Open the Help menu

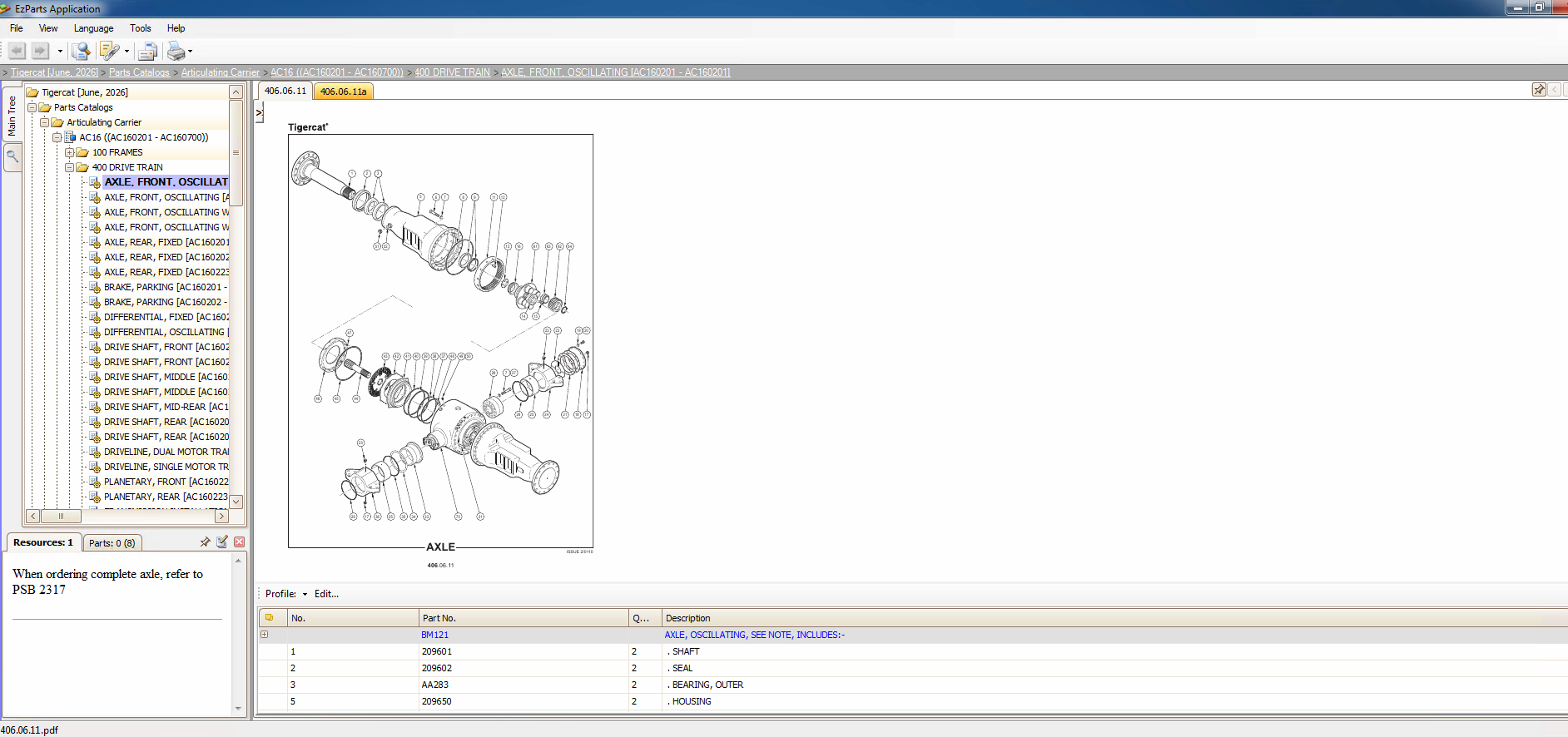(x=176, y=28)
